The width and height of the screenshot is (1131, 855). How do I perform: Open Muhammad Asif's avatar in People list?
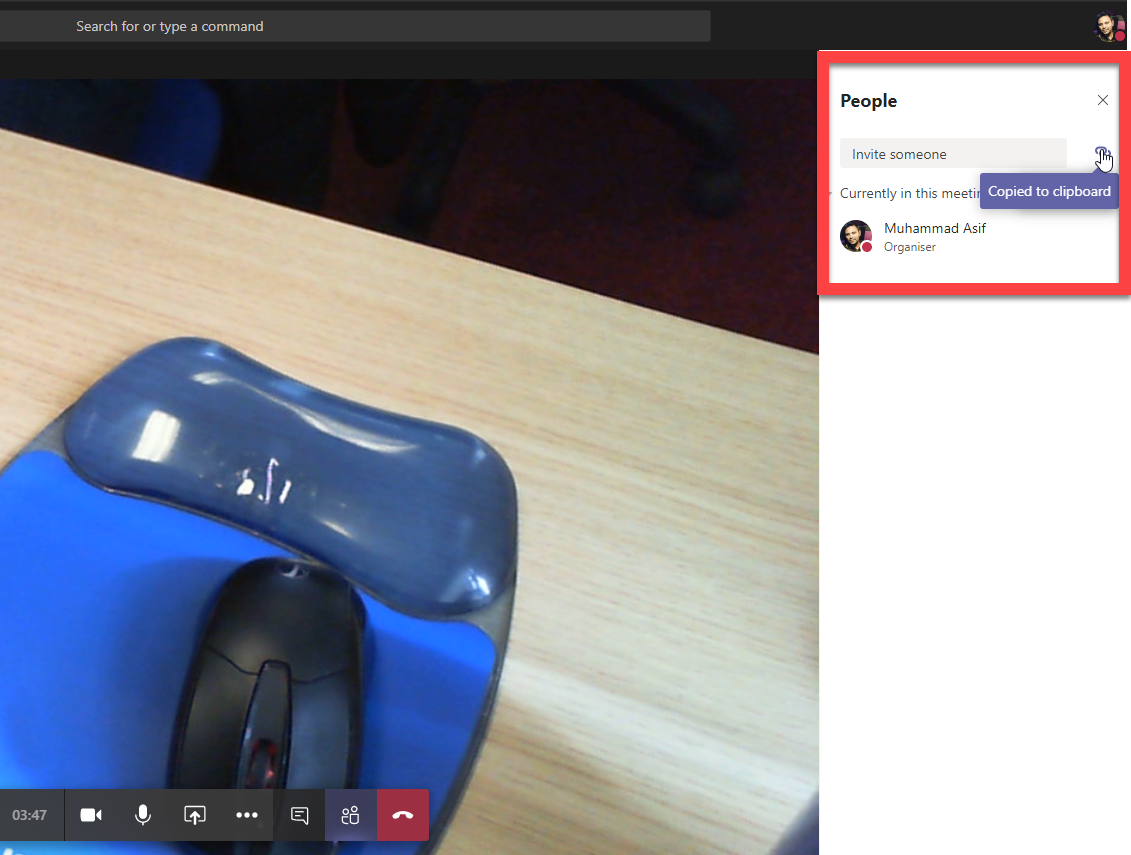pyautogui.click(x=856, y=236)
